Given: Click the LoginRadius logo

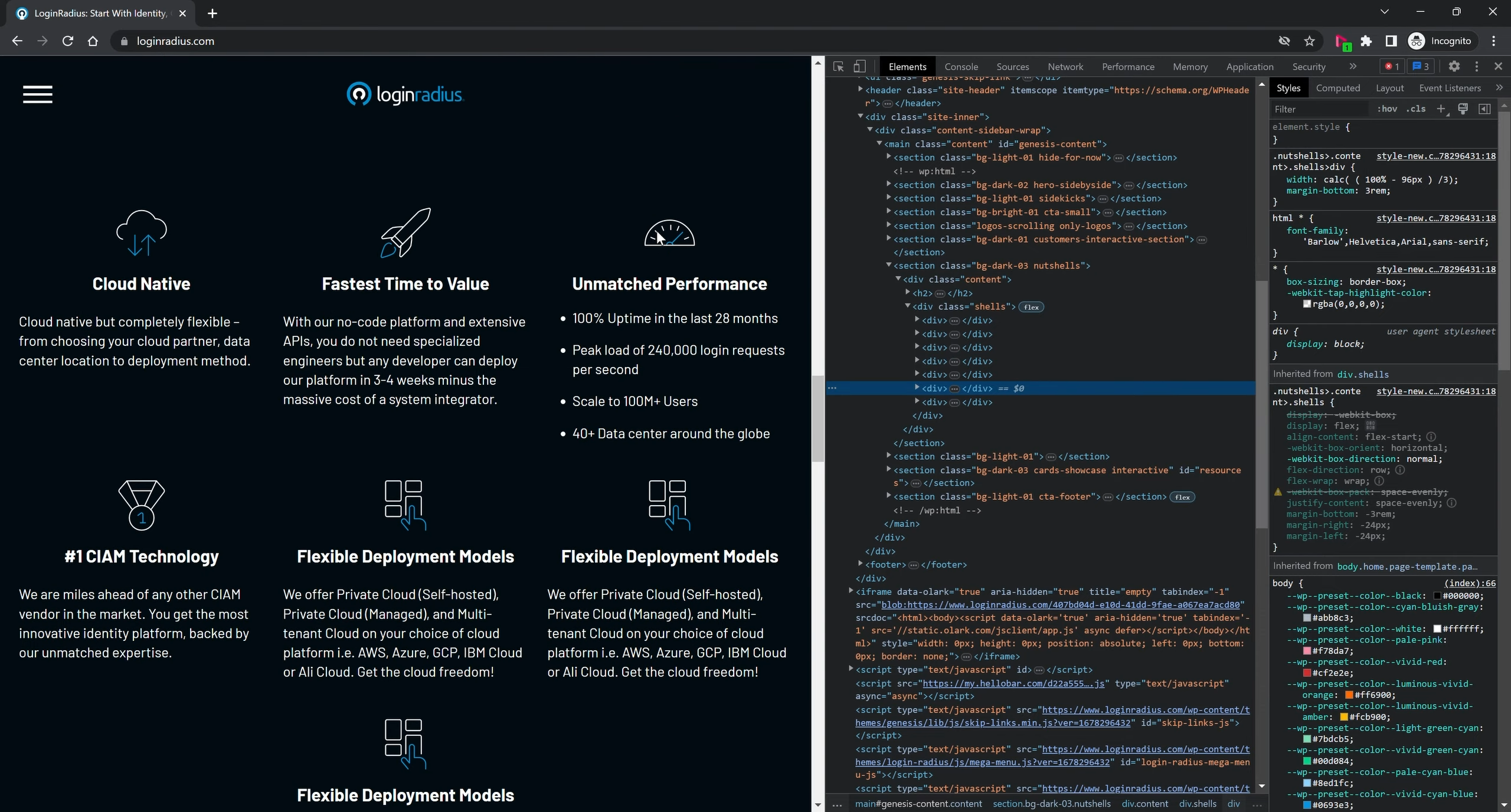Looking at the screenshot, I should pyautogui.click(x=405, y=94).
